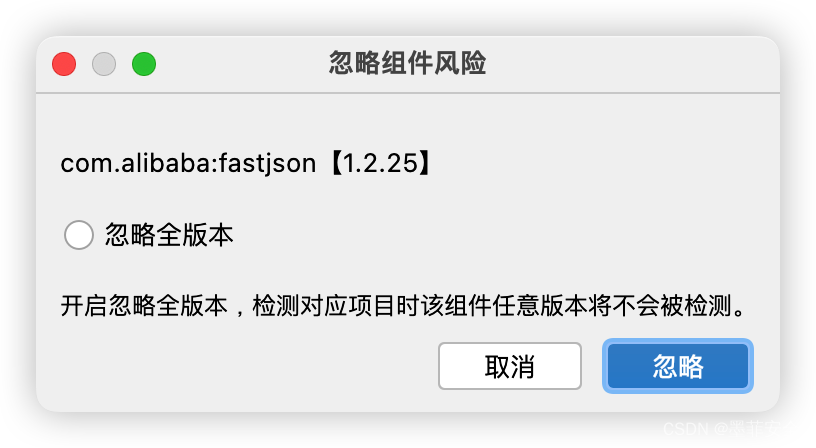Cancel the dialog via 取消 button
The width and height of the screenshot is (816, 448).
point(509,366)
